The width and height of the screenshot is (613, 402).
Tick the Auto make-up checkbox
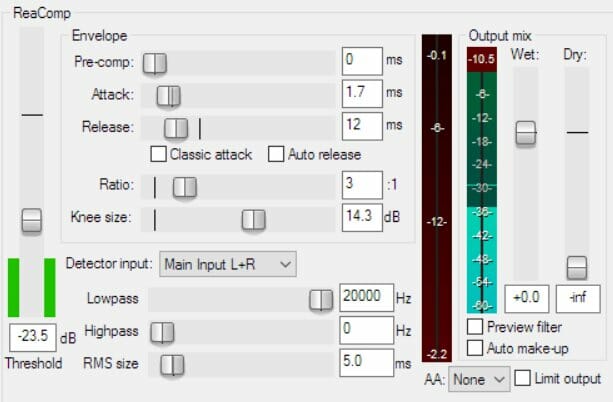coord(475,348)
